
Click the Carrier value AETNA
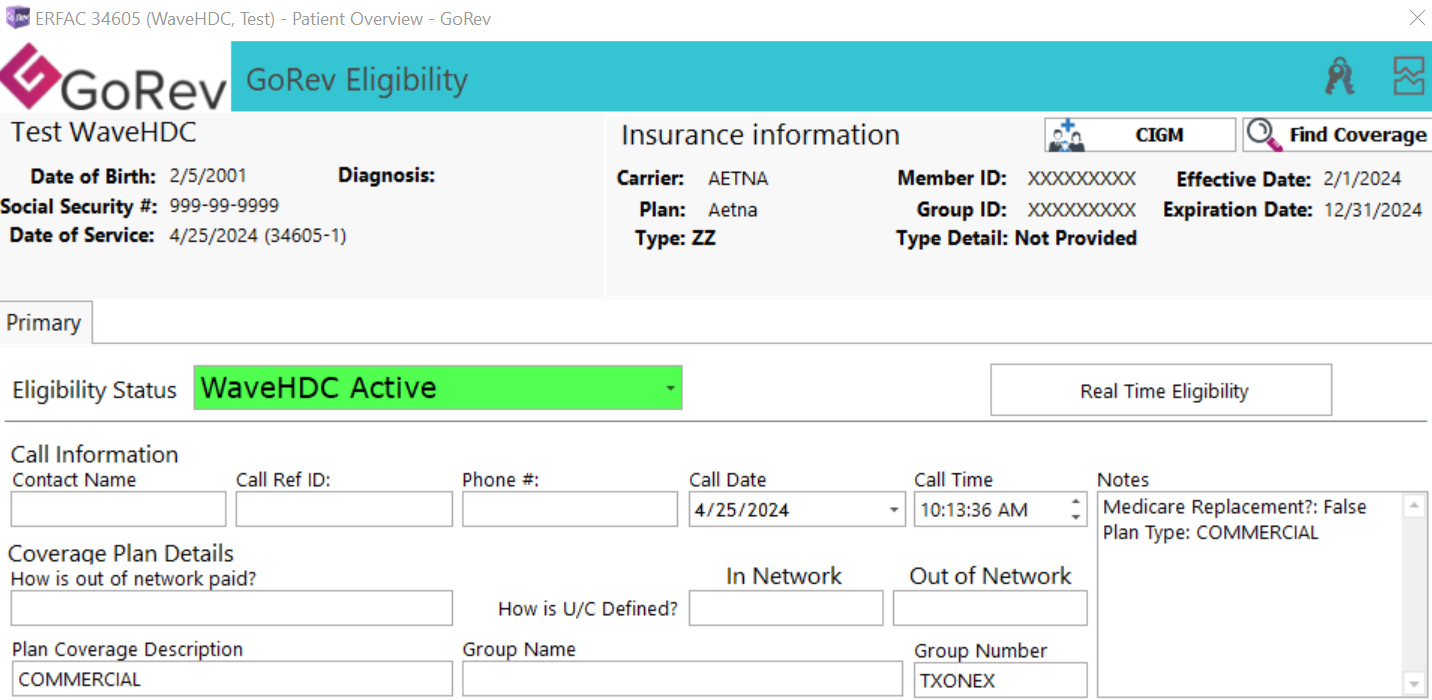tap(738, 180)
